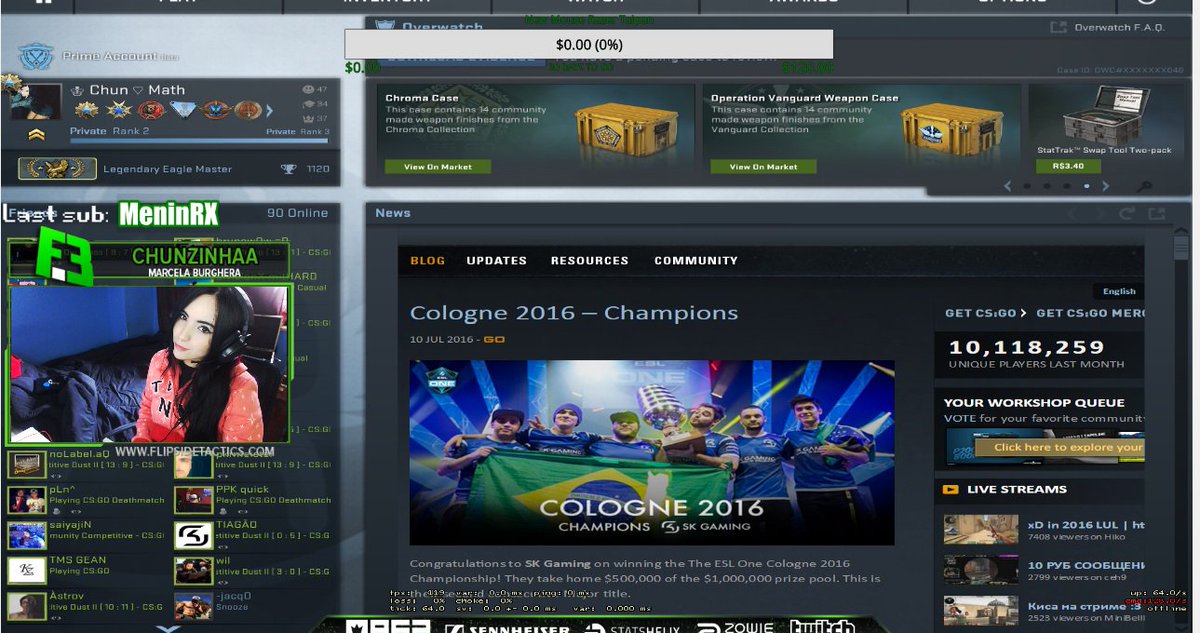
Task: Select the diamond-shaped fourth medal
Action: [183, 110]
